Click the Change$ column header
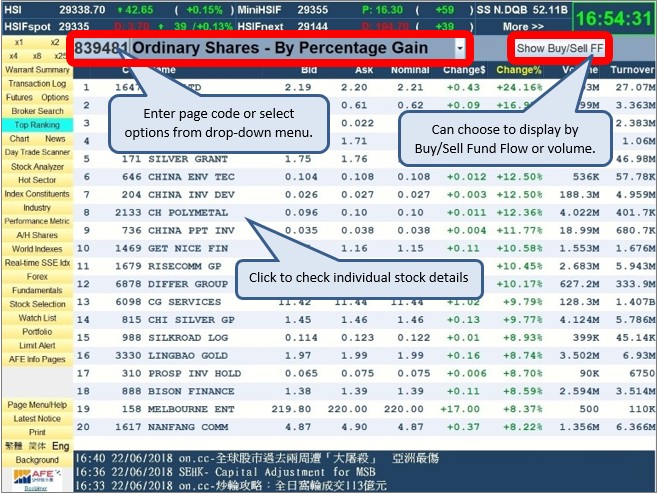This screenshot has width=658, height=494. point(464,70)
